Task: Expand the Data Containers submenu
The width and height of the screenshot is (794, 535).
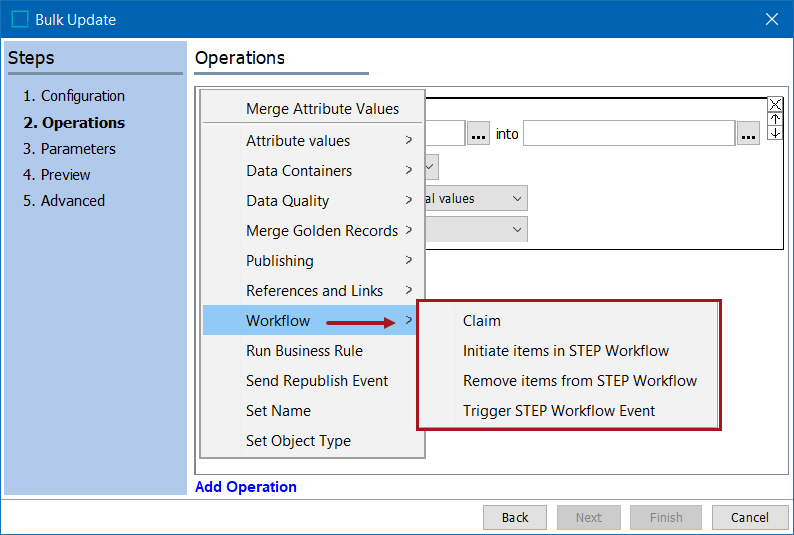Action: (312, 171)
